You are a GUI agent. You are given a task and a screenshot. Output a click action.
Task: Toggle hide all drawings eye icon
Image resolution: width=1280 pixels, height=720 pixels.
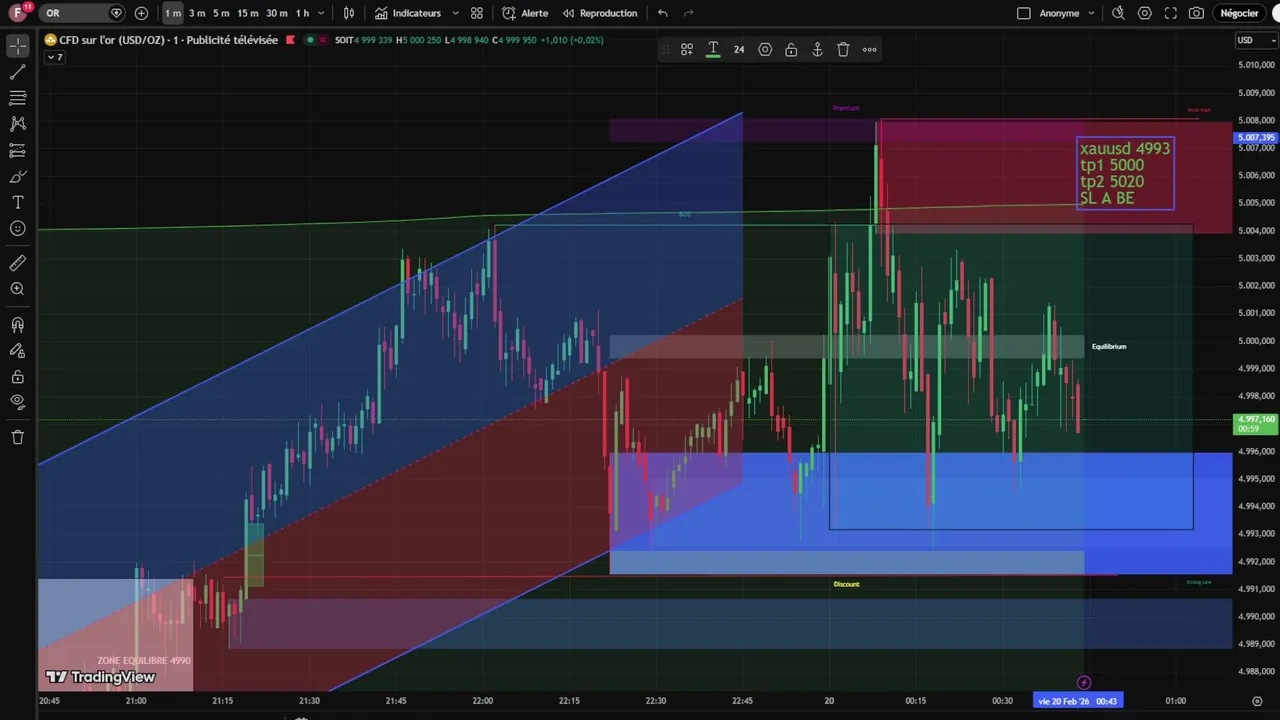point(17,402)
